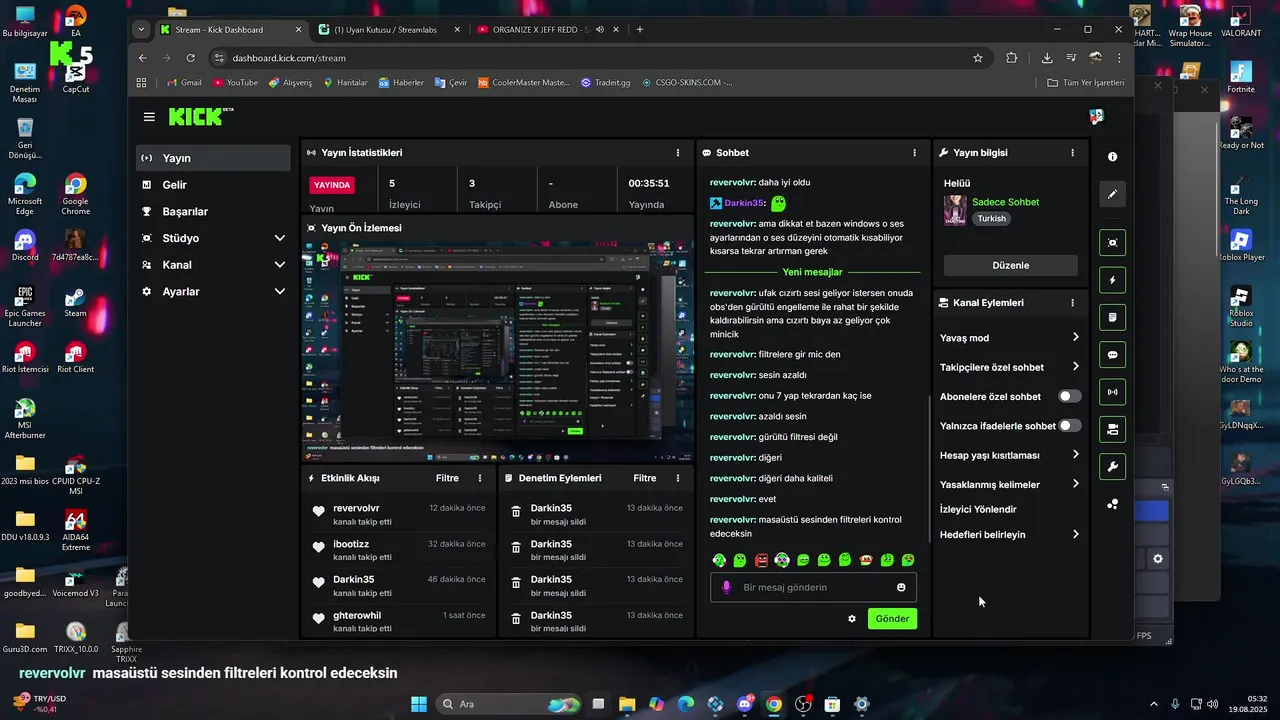The width and height of the screenshot is (1280, 720).
Task: Toggle the lightning activity feed icon
Action: [x=1112, y=280]
